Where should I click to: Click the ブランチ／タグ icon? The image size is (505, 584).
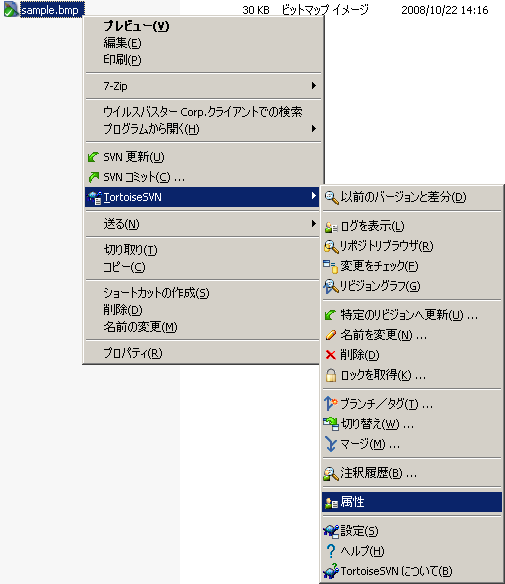(x=330, y=404)
